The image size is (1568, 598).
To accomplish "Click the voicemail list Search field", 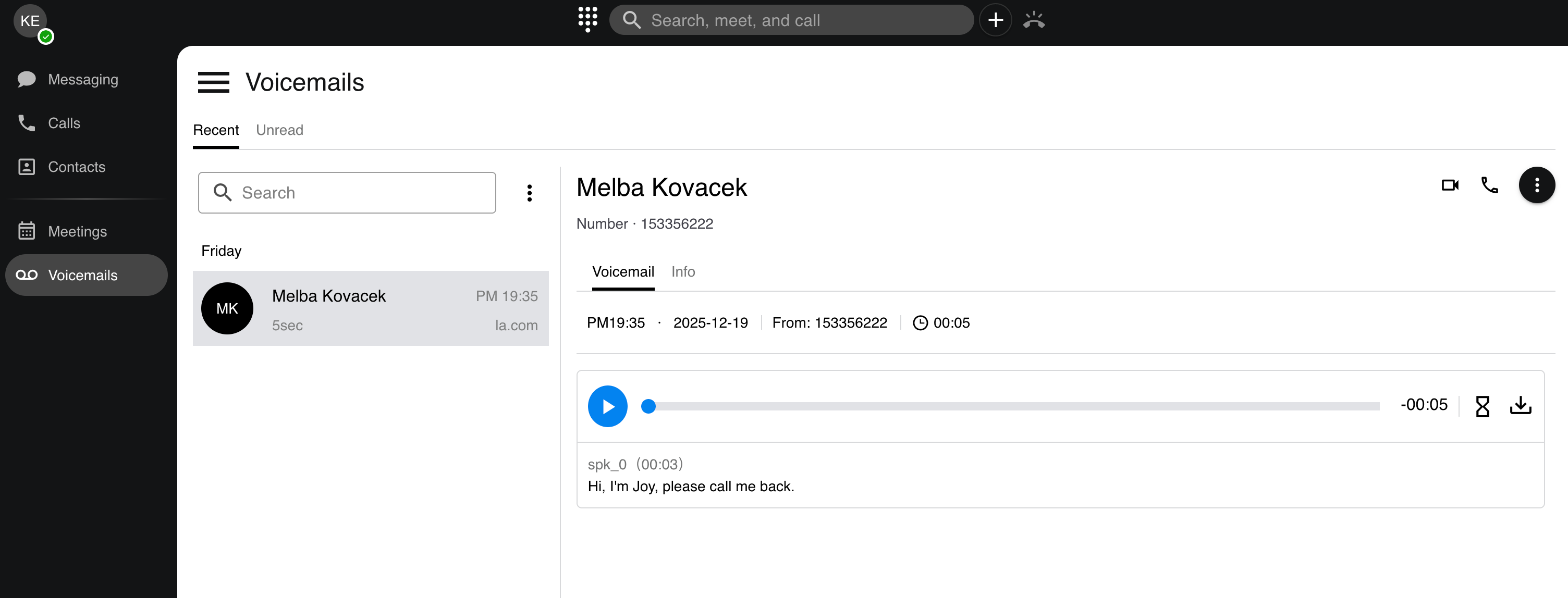I will tap(347, 193).
